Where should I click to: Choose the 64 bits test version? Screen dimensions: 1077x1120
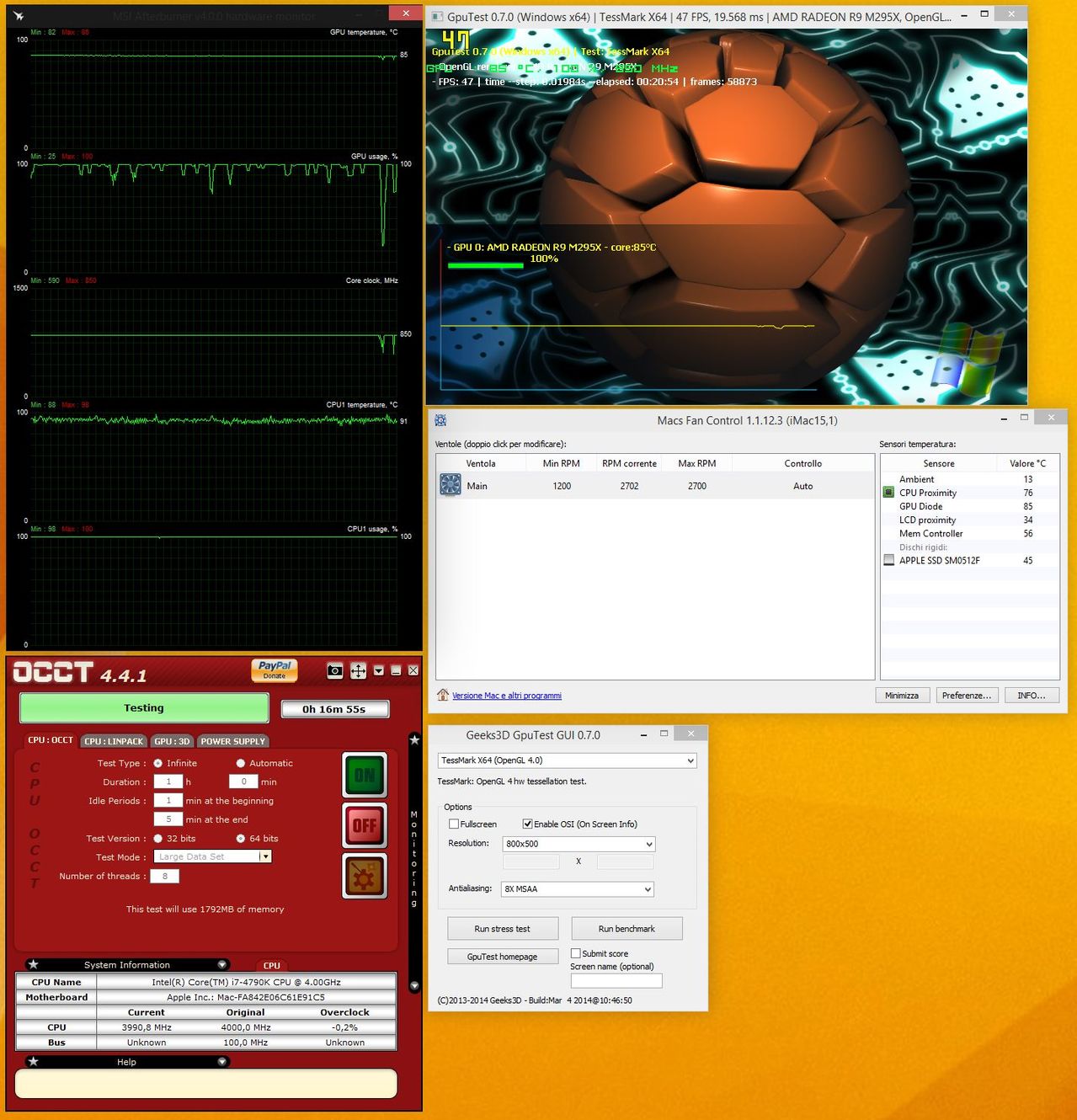241,839
